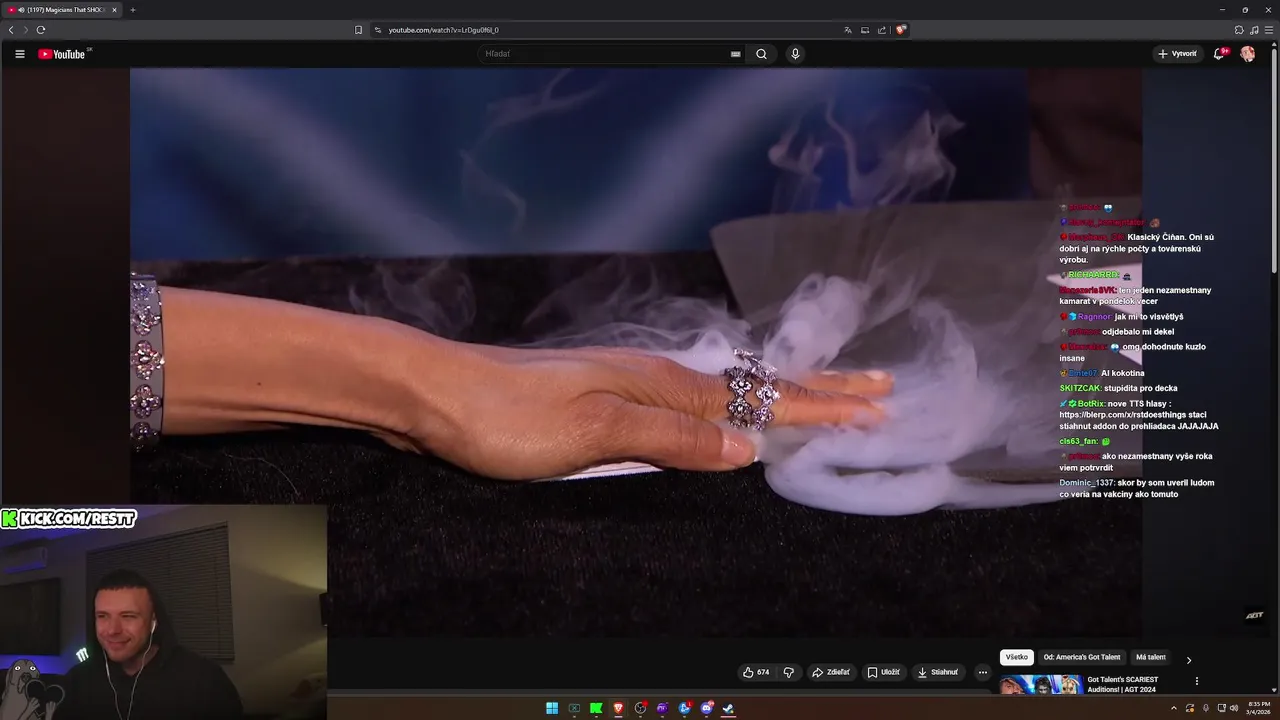1280x720 pixels.
Task: Like the video showing 674 likes
Action: 756,672
